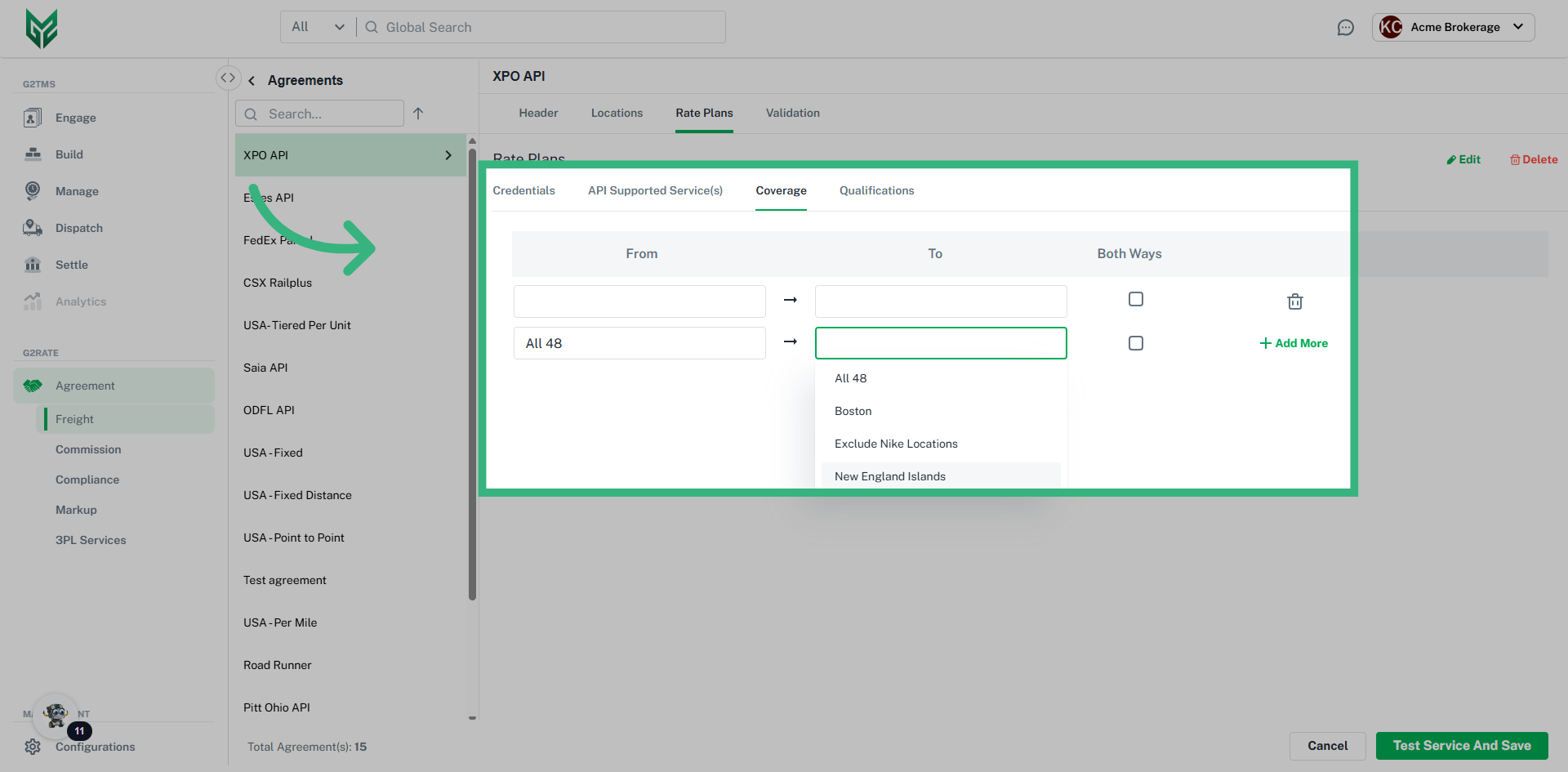Click the sort arrow beside agreement search
This screenshot has width=1568, height=772.
click(x=418, y=114)
